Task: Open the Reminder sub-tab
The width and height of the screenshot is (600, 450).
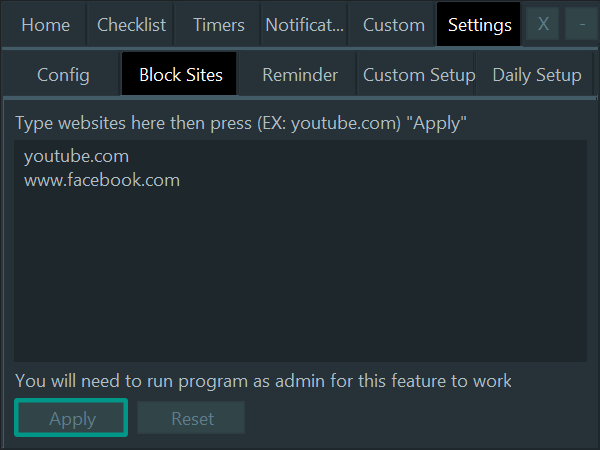Action: pyautogui.click(x=299, y=74)
